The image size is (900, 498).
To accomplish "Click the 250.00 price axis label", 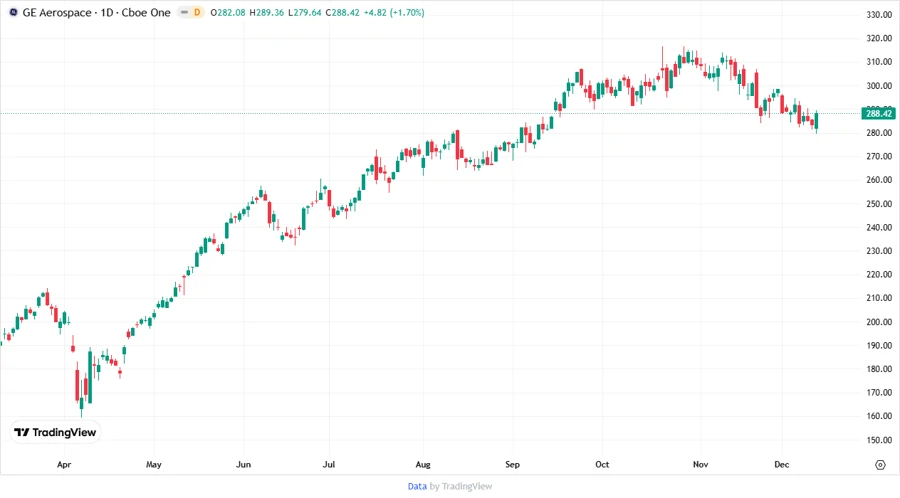I will (879, 204).
